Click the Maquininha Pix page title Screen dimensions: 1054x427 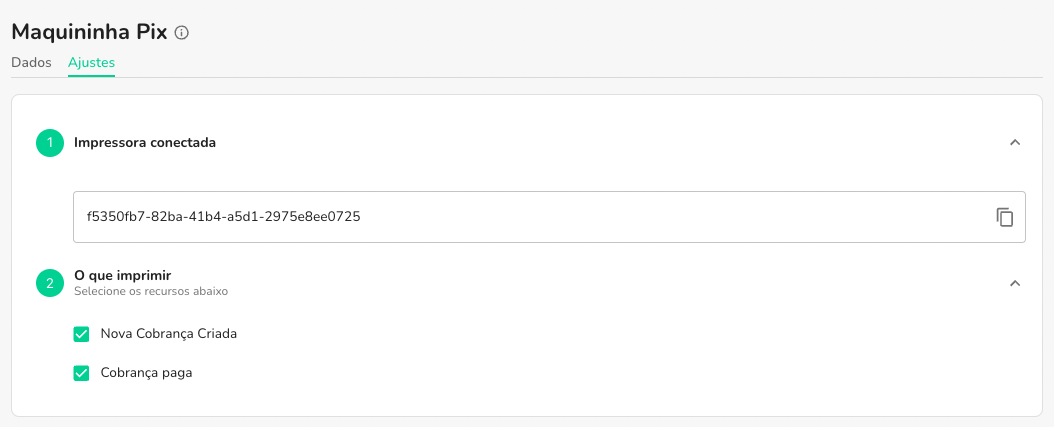point(89,32)
